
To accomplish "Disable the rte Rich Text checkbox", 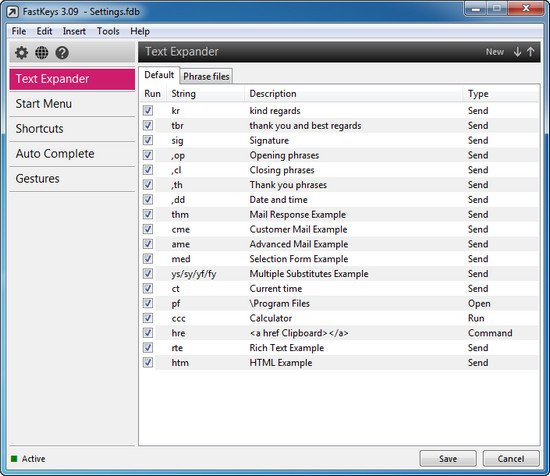I will 148,348.
